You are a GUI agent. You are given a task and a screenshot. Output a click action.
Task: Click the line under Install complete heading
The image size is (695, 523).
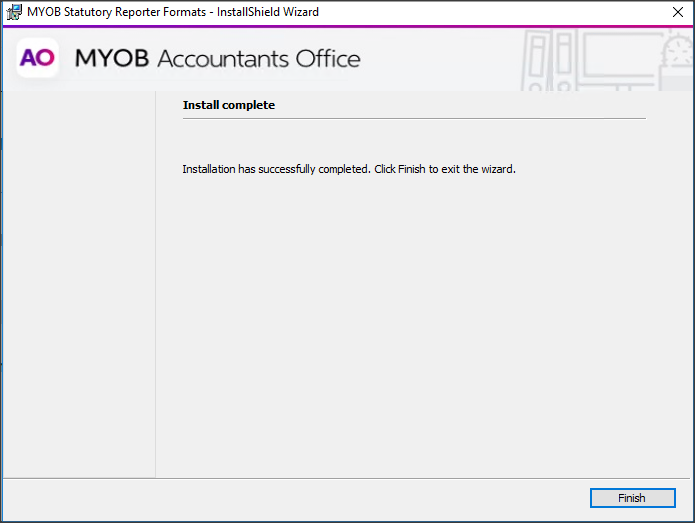click(x=413, y=118)
